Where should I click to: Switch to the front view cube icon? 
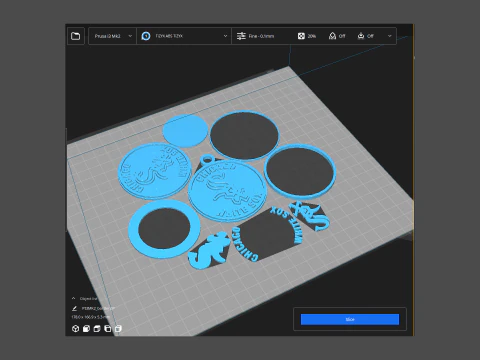click(x=86, y=329)
